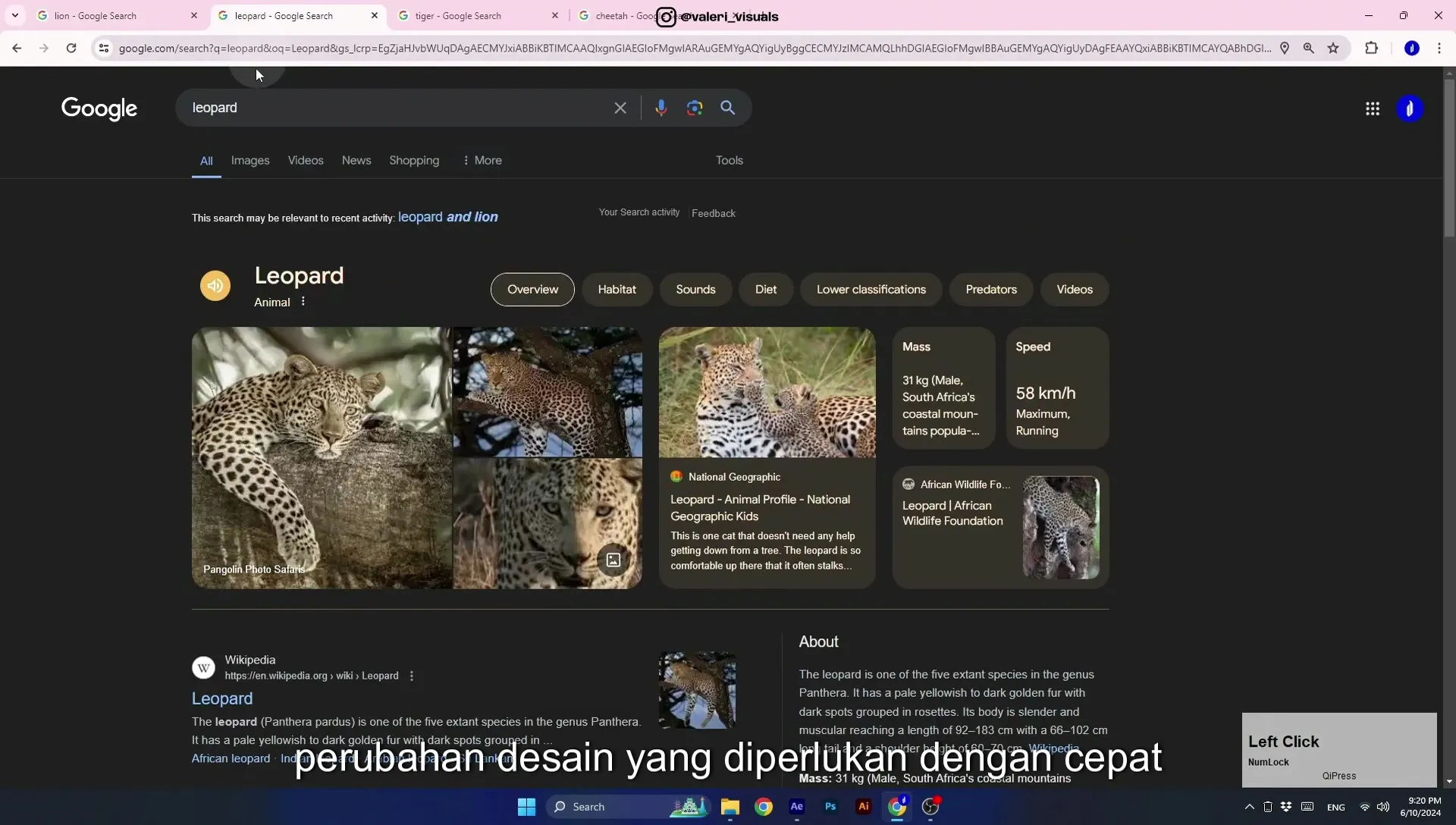Click the voice search microphone icon
Screen dimensions: 1456x825
(x=661, y=108)
